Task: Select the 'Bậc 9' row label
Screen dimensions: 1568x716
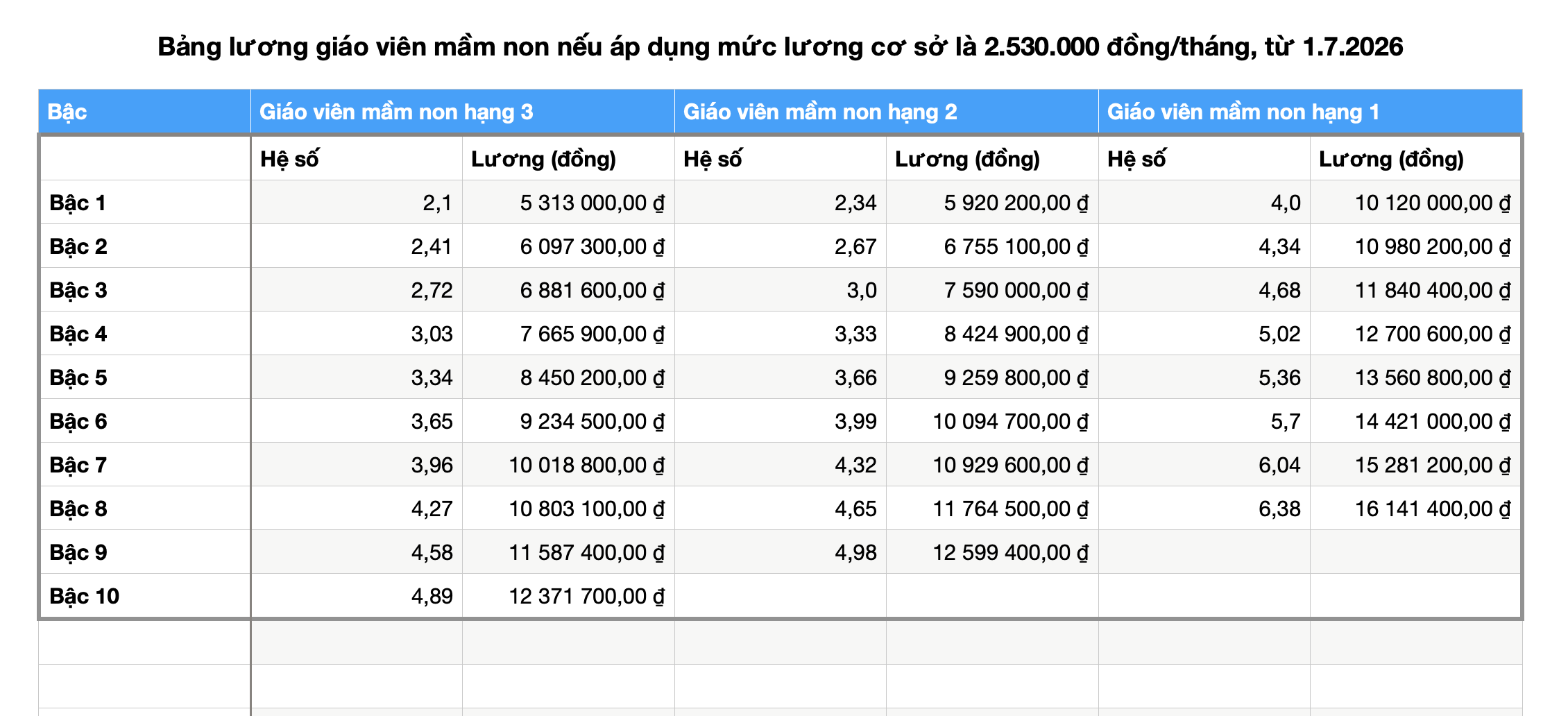Action: tap(145, 552)
